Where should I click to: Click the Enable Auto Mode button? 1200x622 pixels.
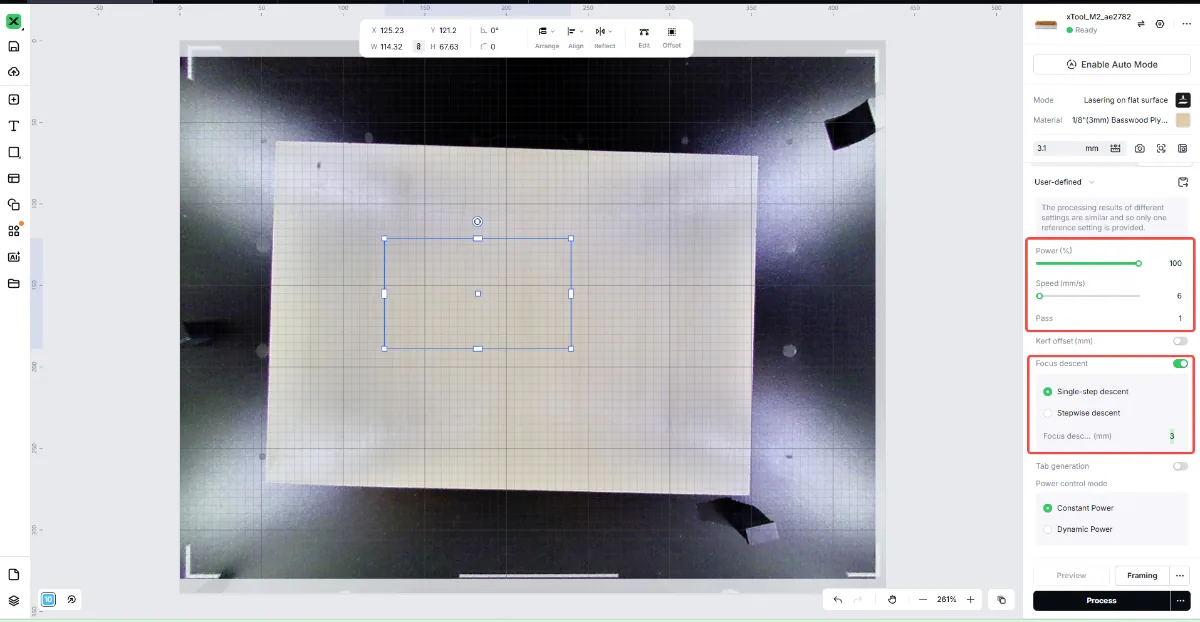pyautogui.click(x=1111, y=64)
